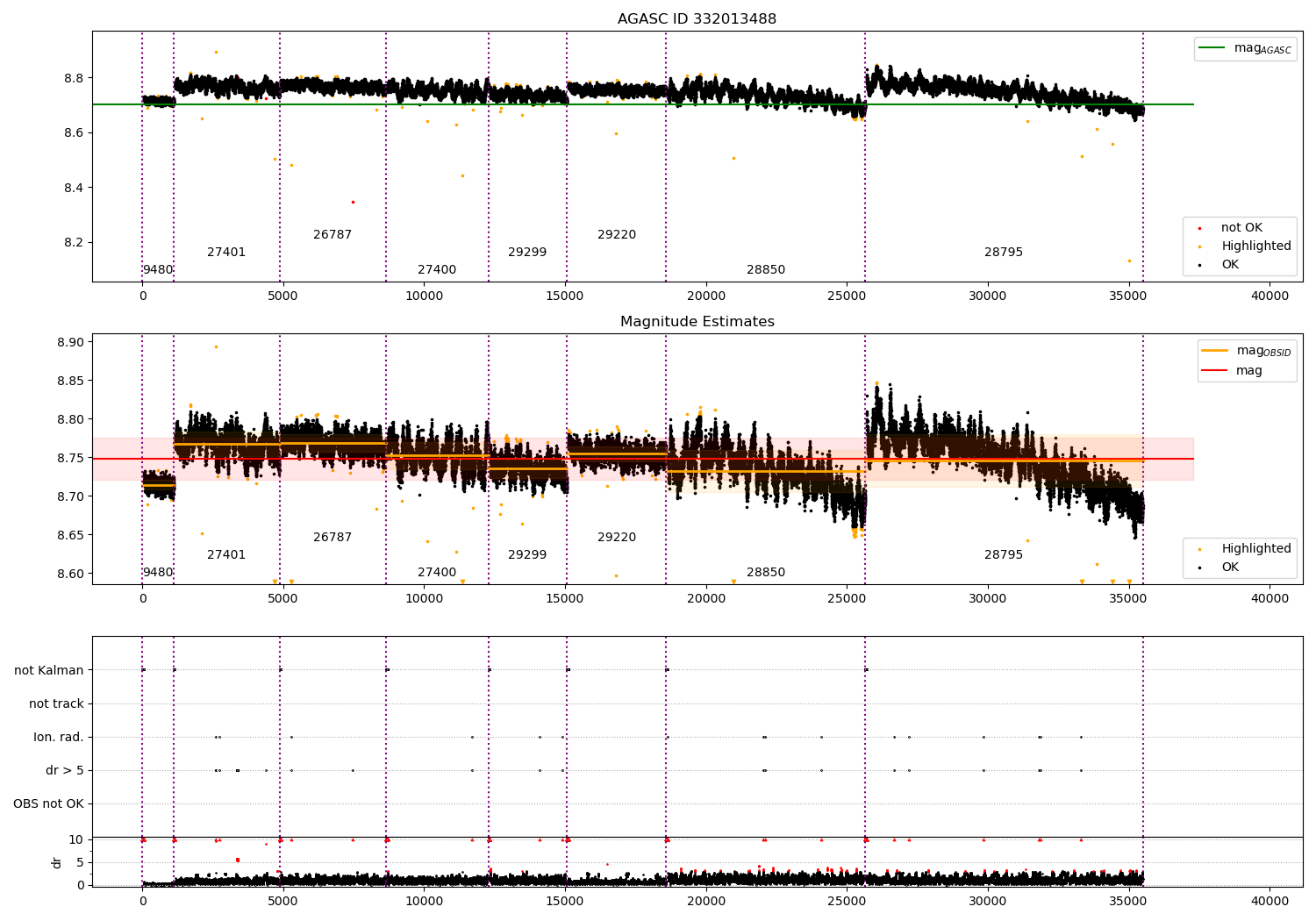Select the Magnitude Estimates subplot title
The width and height of the screenshot is (1316, 921).
(697, 321)
